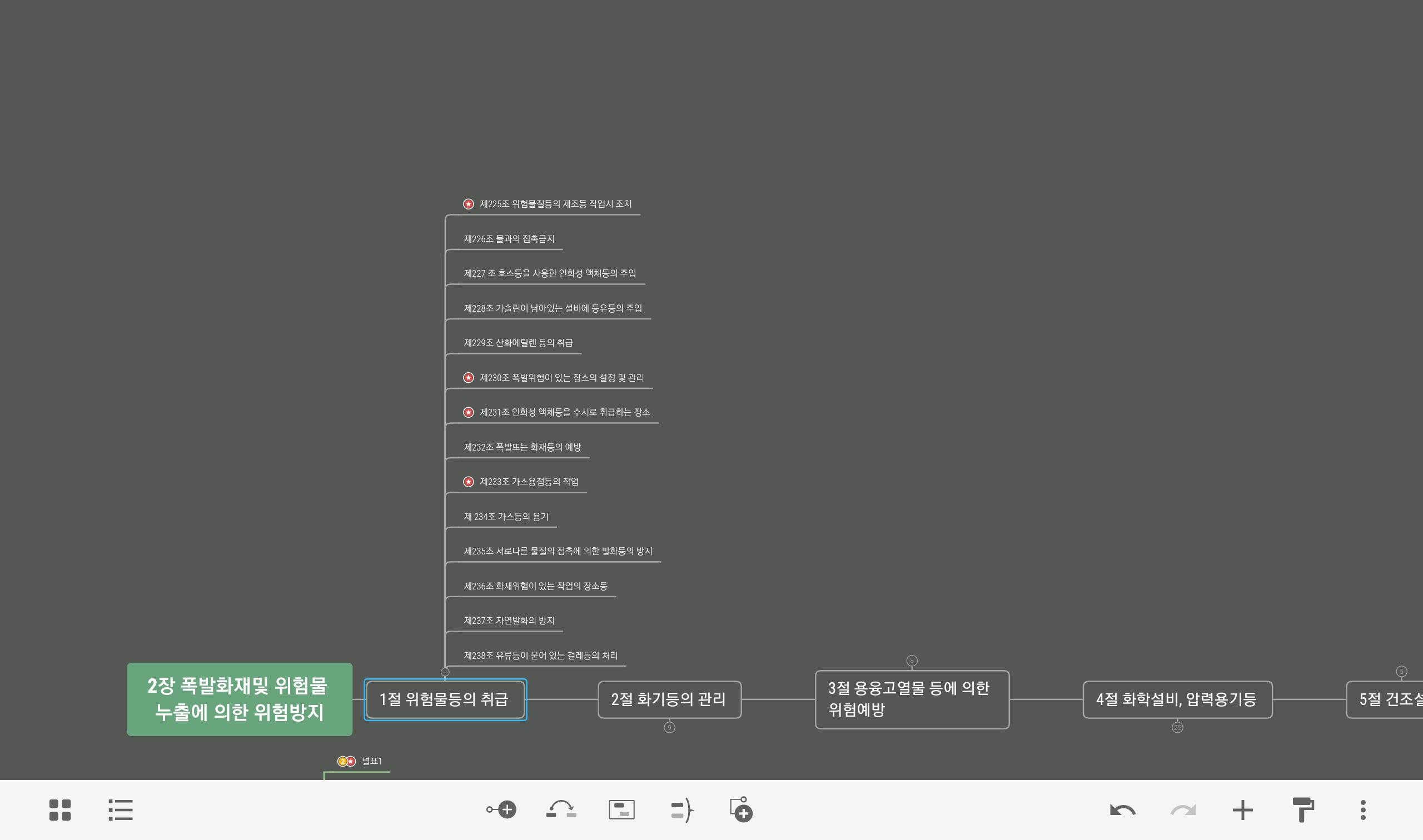Collapse 1절 위험물등의 취급 branch
Image resolution: width=1423 pixels, height=840 pixels.
(445, 672)
